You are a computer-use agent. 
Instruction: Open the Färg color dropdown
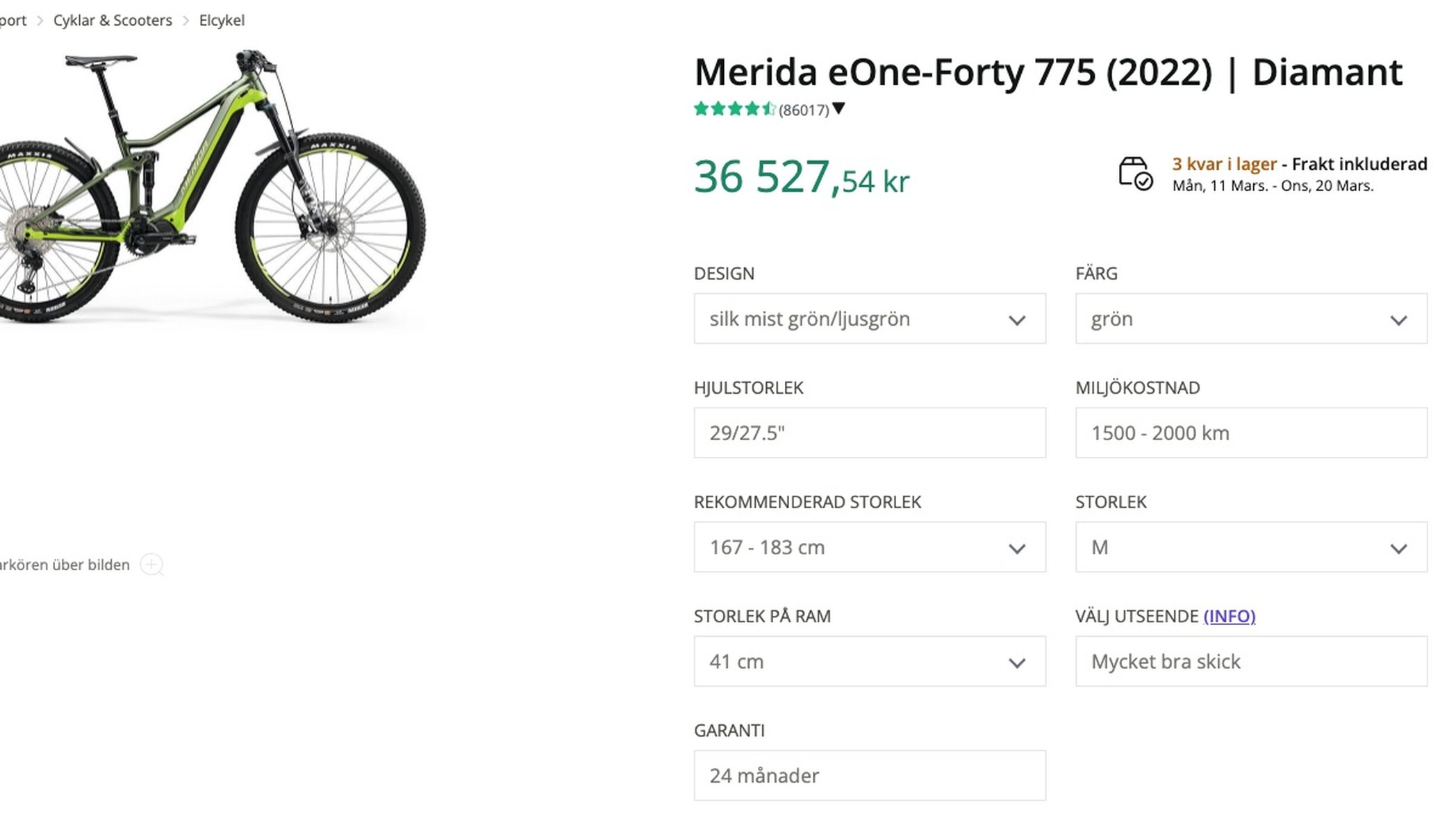tap(1250, 319)
